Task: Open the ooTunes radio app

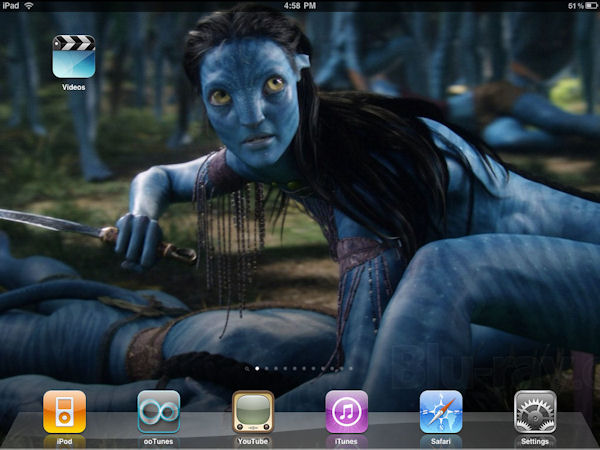Action: (x=158, y=412)
